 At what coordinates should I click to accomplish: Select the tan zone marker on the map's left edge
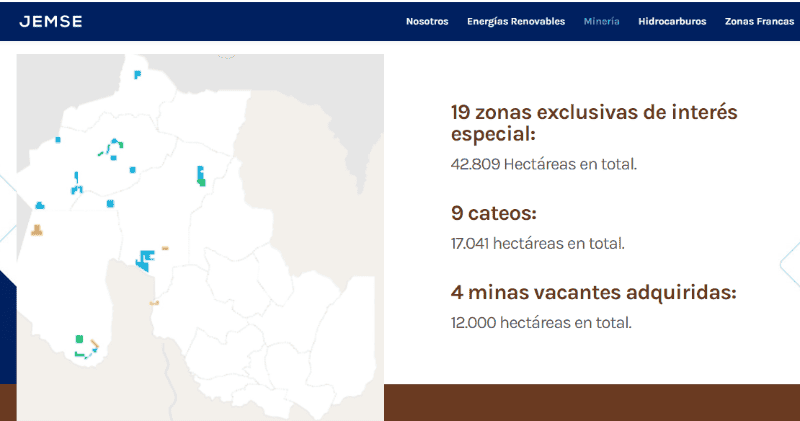pyautogui.click(x=37, y=231)
